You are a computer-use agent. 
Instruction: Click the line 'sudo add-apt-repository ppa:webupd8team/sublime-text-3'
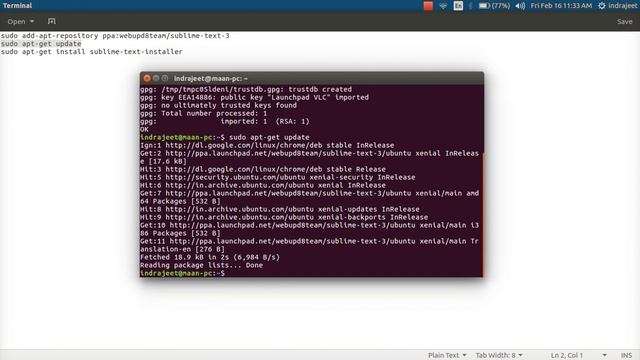tap(115, 36)
